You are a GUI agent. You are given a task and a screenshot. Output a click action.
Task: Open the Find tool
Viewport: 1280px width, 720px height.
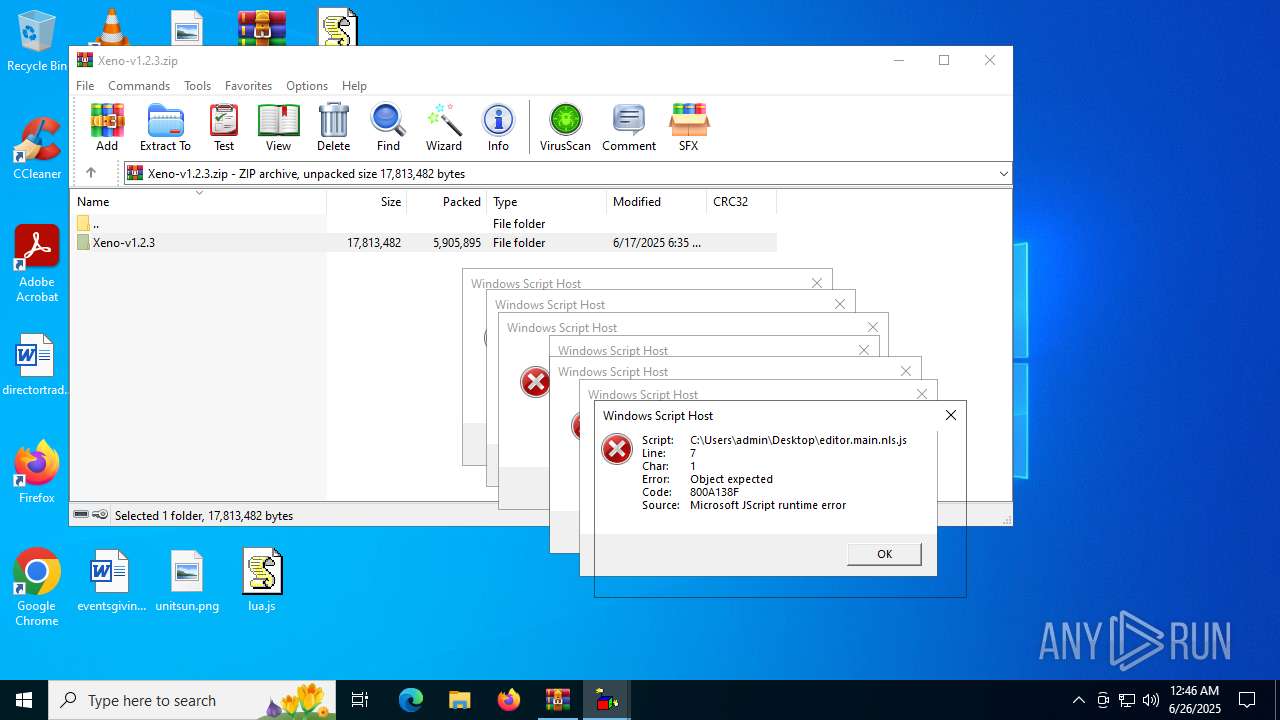point(388,127)
